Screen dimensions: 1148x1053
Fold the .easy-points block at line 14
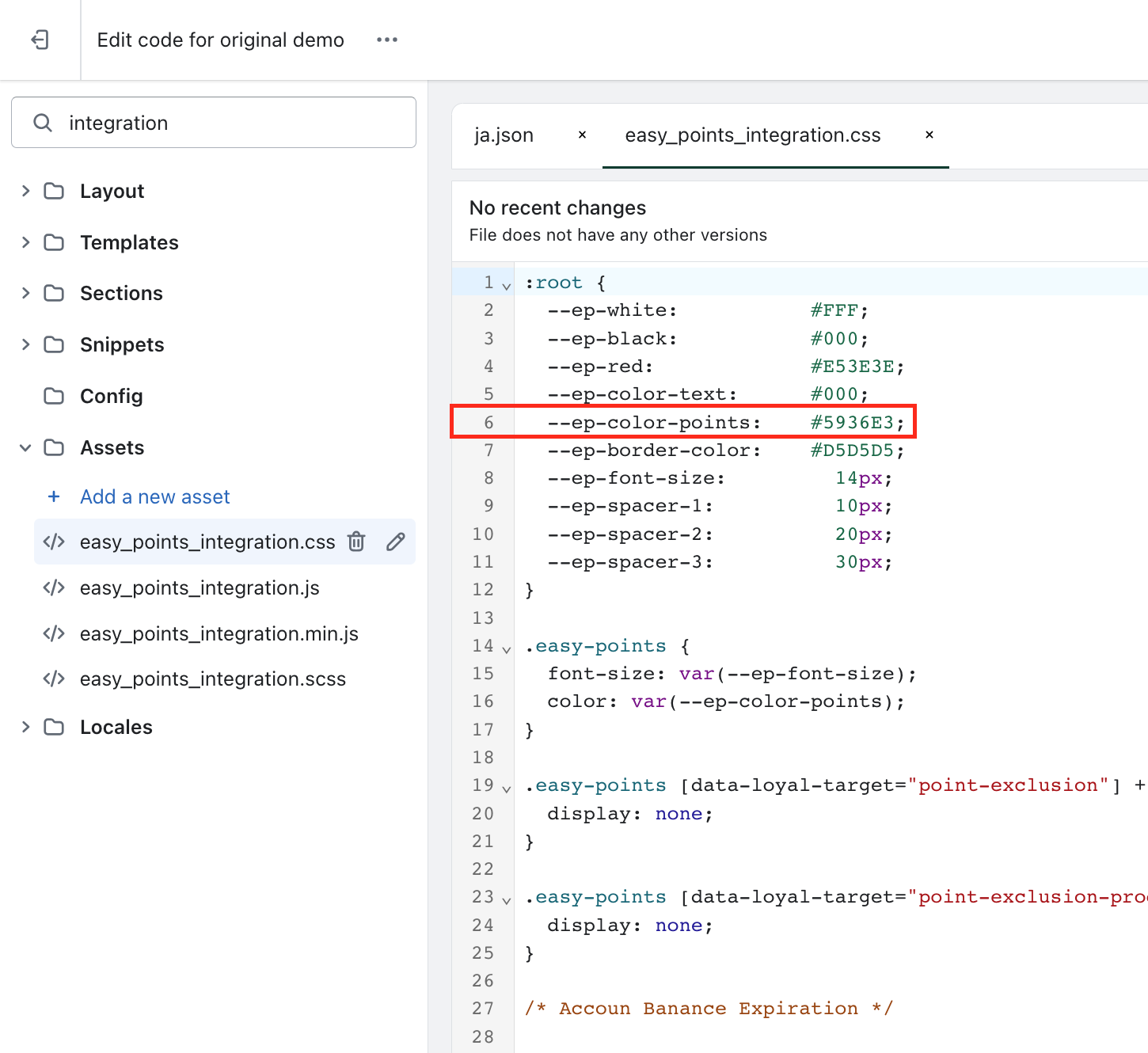tap(507, 649)
